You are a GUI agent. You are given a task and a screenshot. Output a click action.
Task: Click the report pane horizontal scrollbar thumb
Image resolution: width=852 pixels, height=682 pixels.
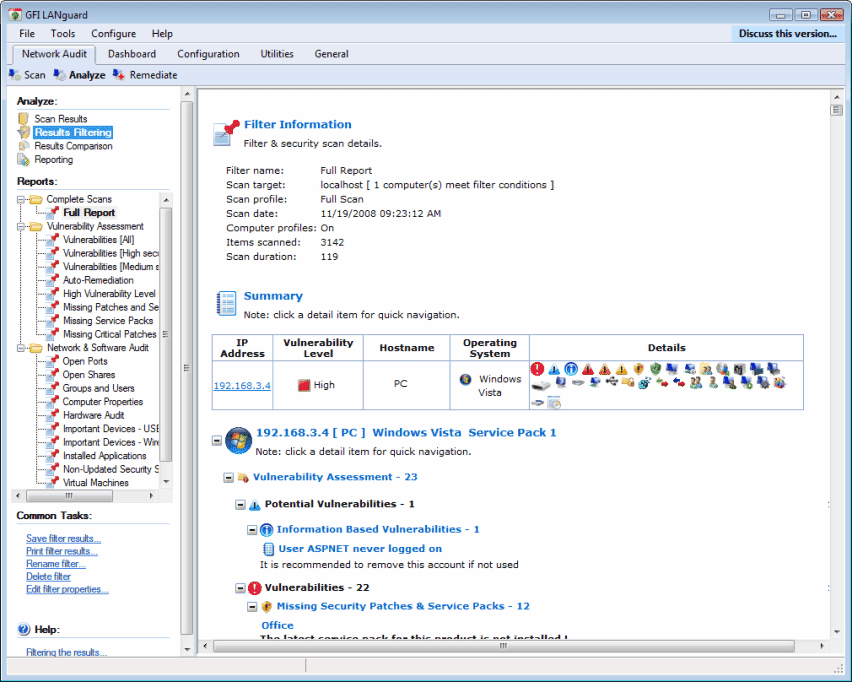pos(503,646)
